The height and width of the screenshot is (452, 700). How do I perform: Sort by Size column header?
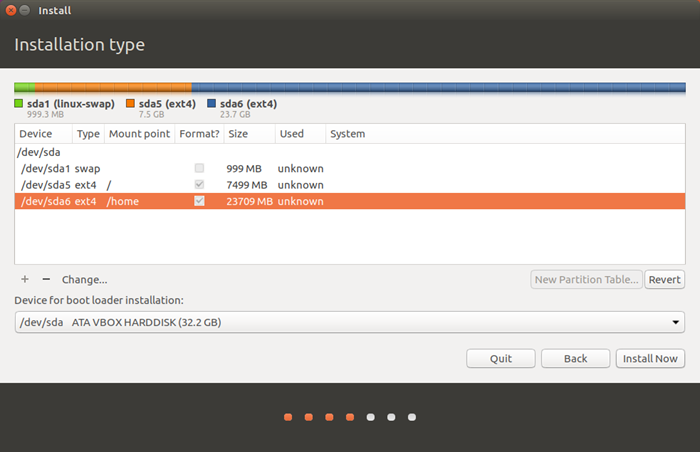pos(250,134)
